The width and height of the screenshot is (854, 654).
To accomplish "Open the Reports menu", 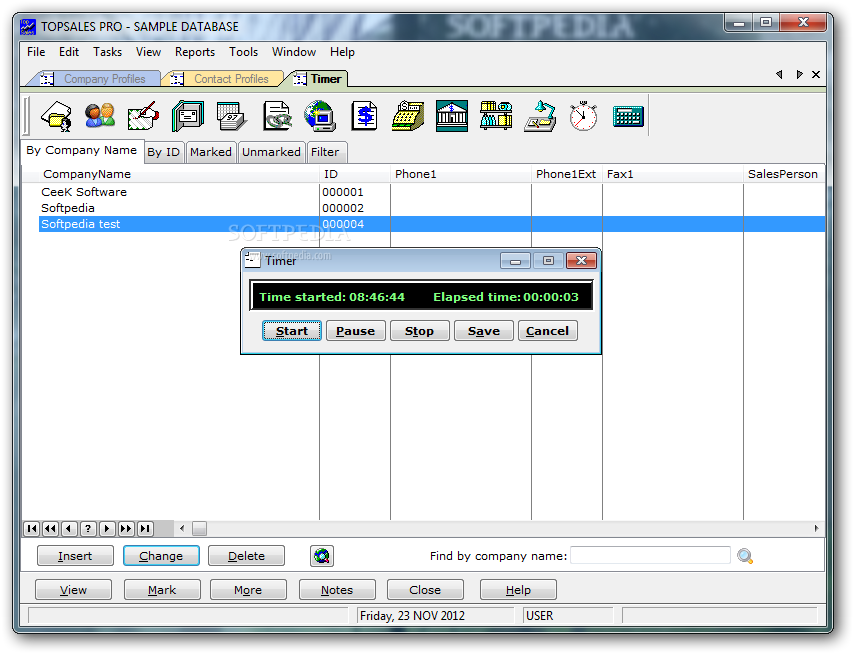I will pyautogui.click(x=194, y=52).
